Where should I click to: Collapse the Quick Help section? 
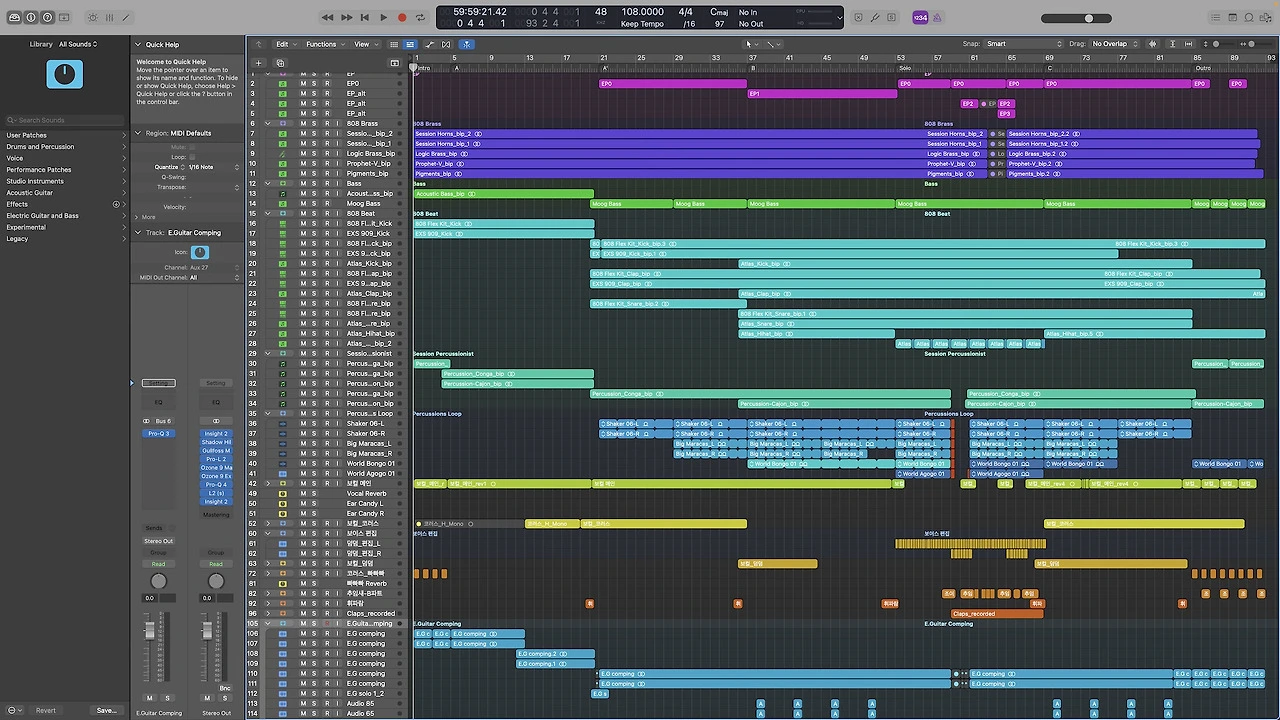pos(138,44)
